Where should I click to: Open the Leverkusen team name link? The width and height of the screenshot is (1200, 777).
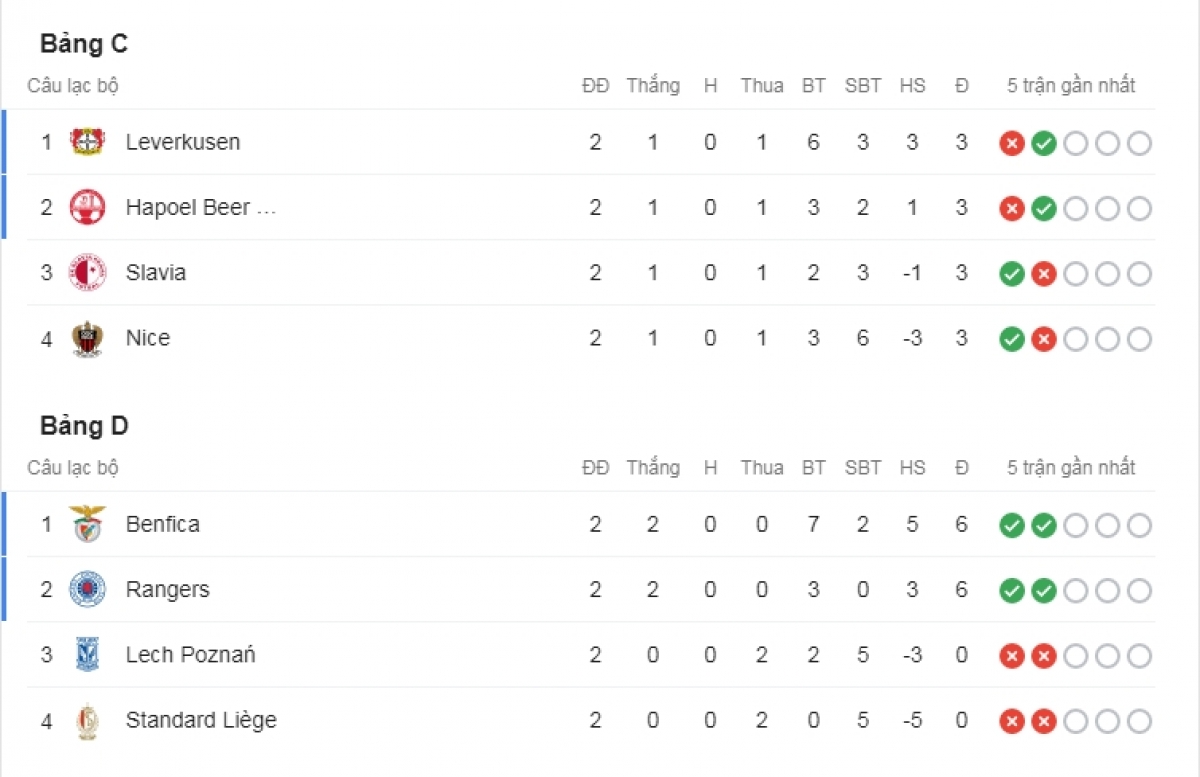(x=183, y=142)
